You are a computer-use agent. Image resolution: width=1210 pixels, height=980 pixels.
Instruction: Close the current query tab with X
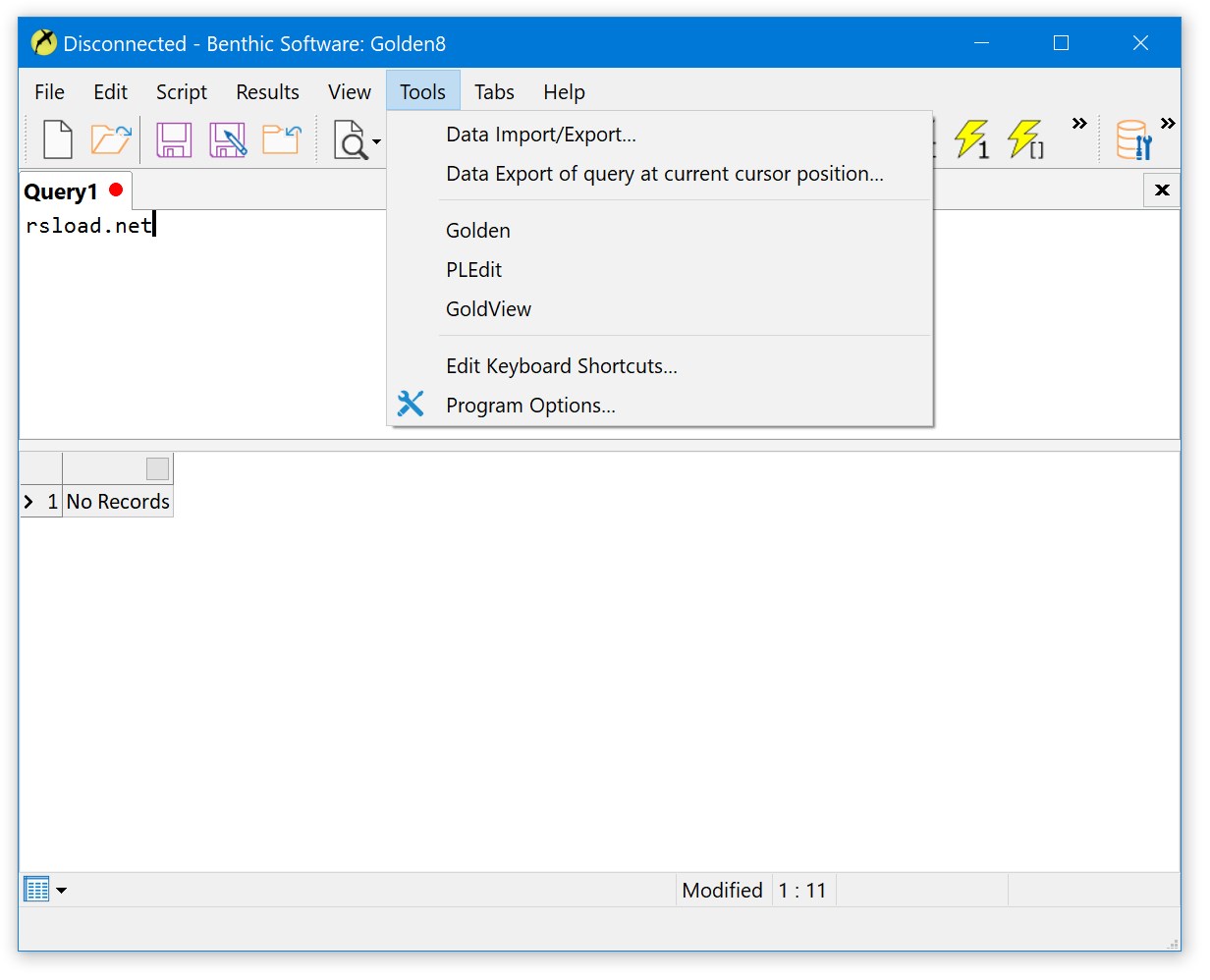tap(1162, 191)
